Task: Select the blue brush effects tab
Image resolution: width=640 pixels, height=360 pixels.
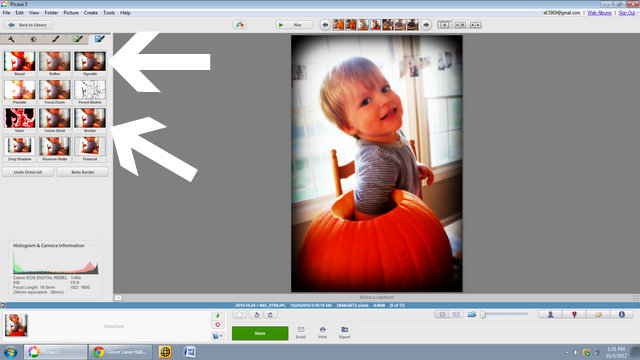Action: [100, 39]
